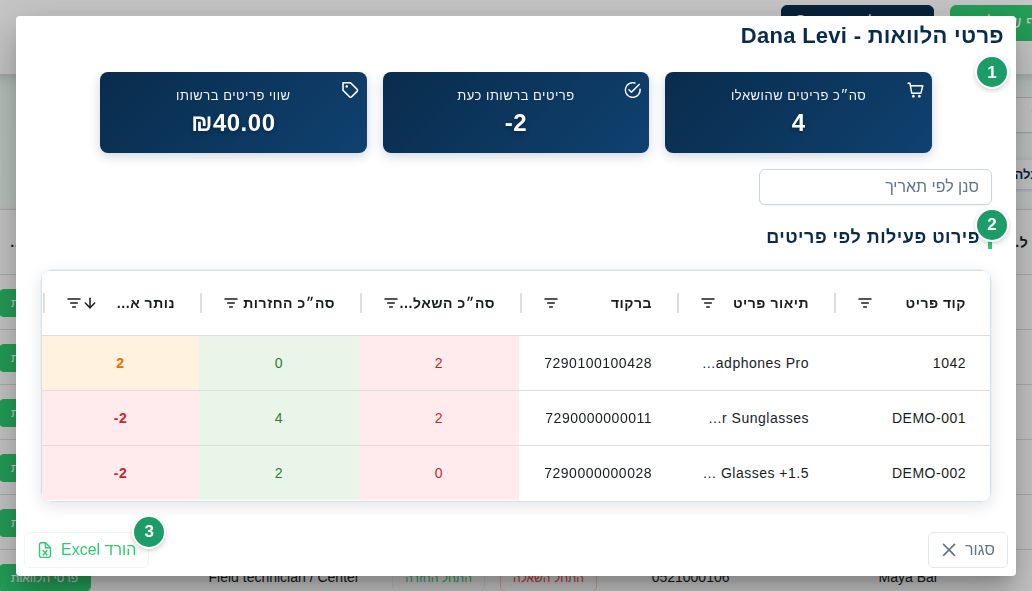Click the price tag icon on the ₪40.00 card
The width and height of the screenshot is (1032, 591).
(x=350, y=90)
